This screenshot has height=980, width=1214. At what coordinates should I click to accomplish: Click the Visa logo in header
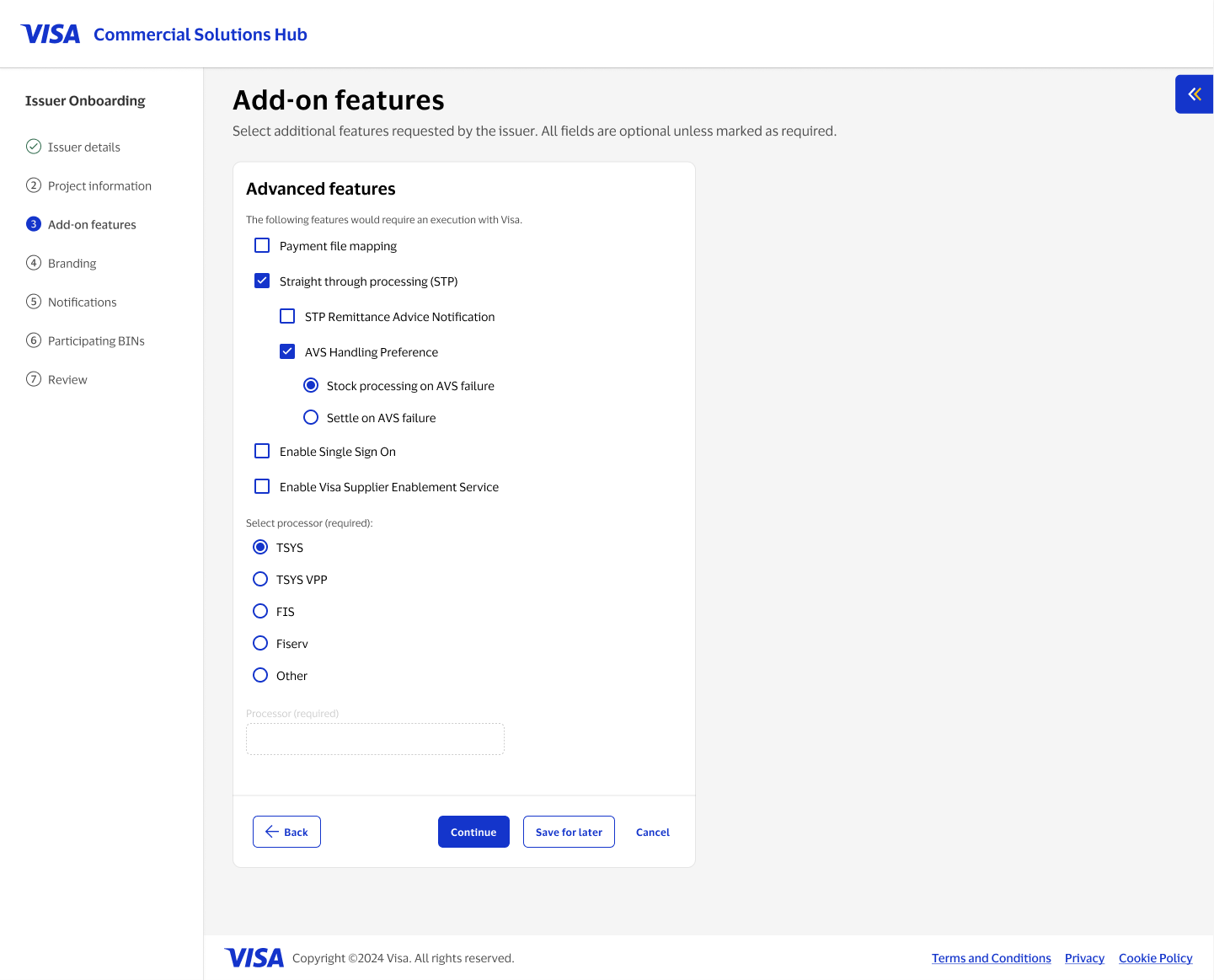(51, 34)
